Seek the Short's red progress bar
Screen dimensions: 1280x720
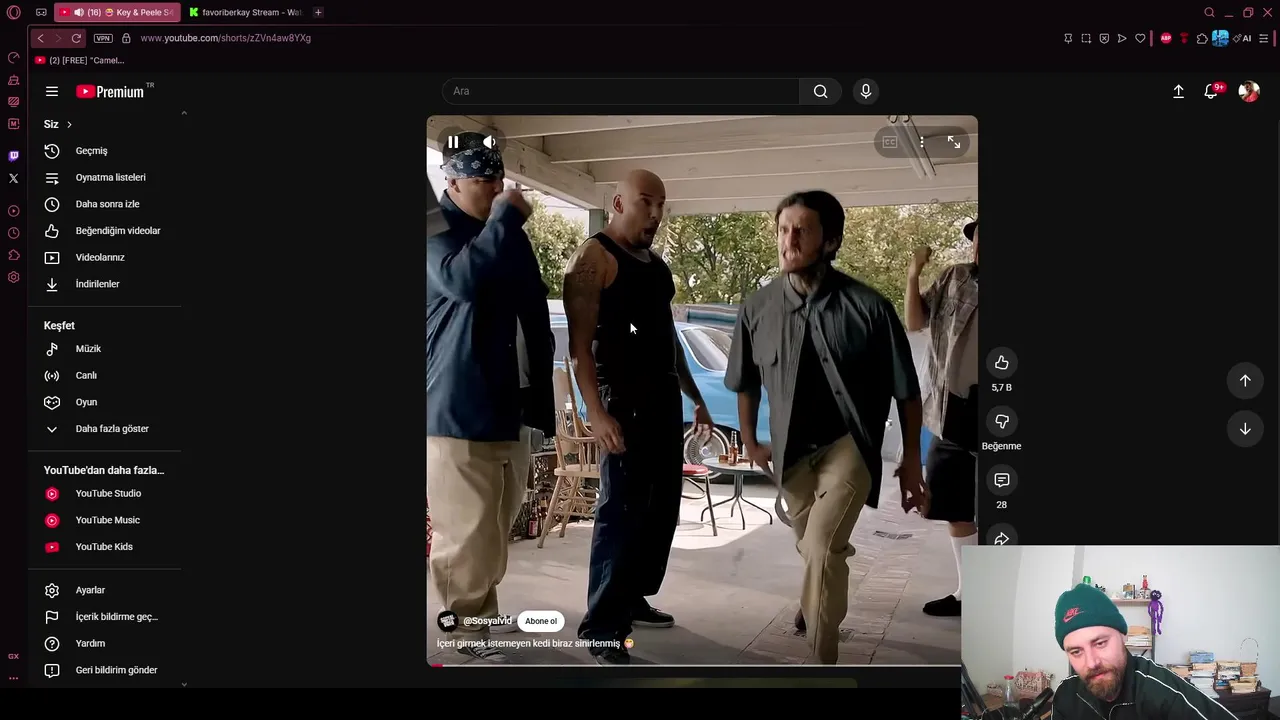694,665
